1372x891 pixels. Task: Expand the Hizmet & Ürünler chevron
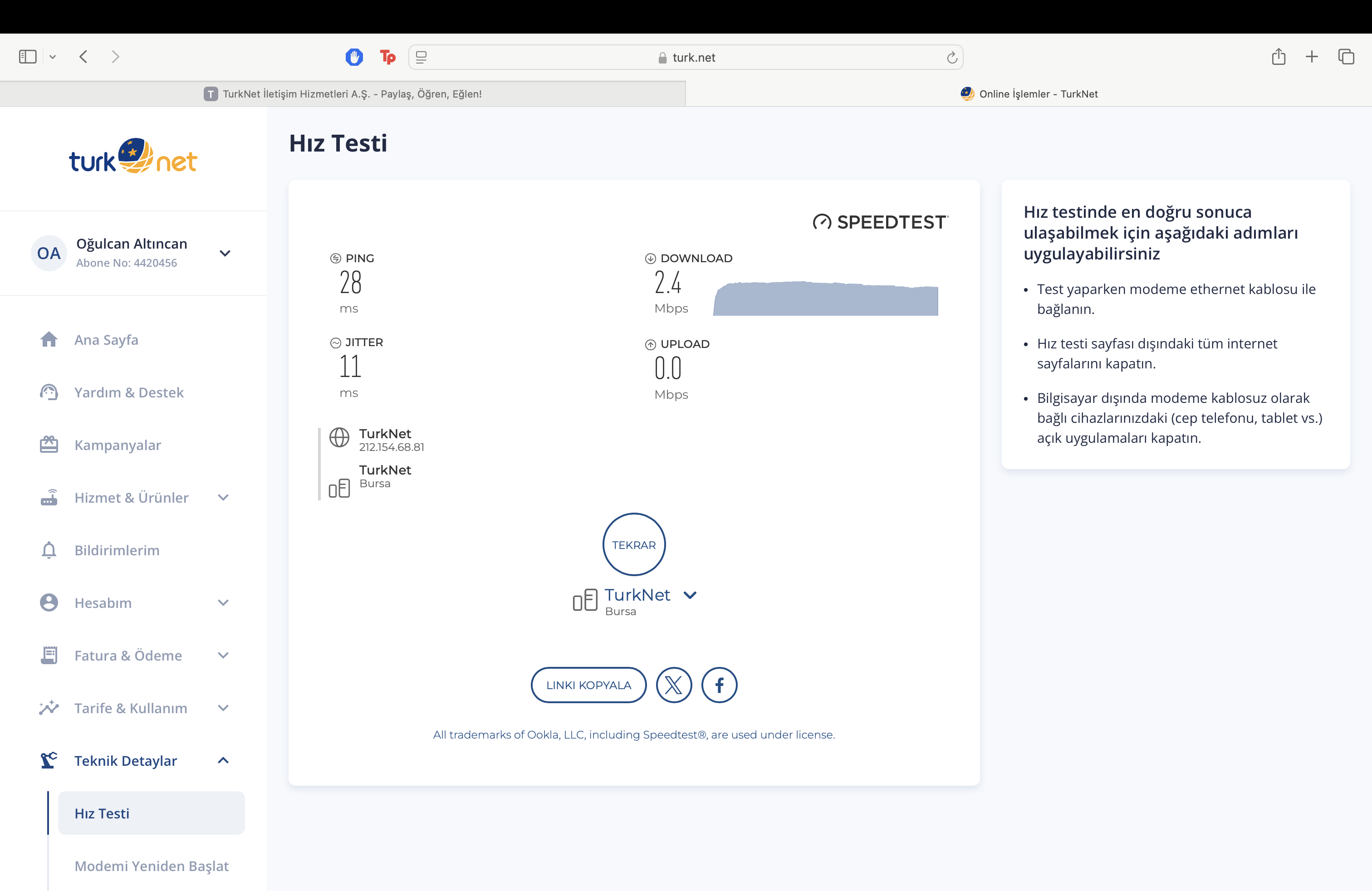224,497
